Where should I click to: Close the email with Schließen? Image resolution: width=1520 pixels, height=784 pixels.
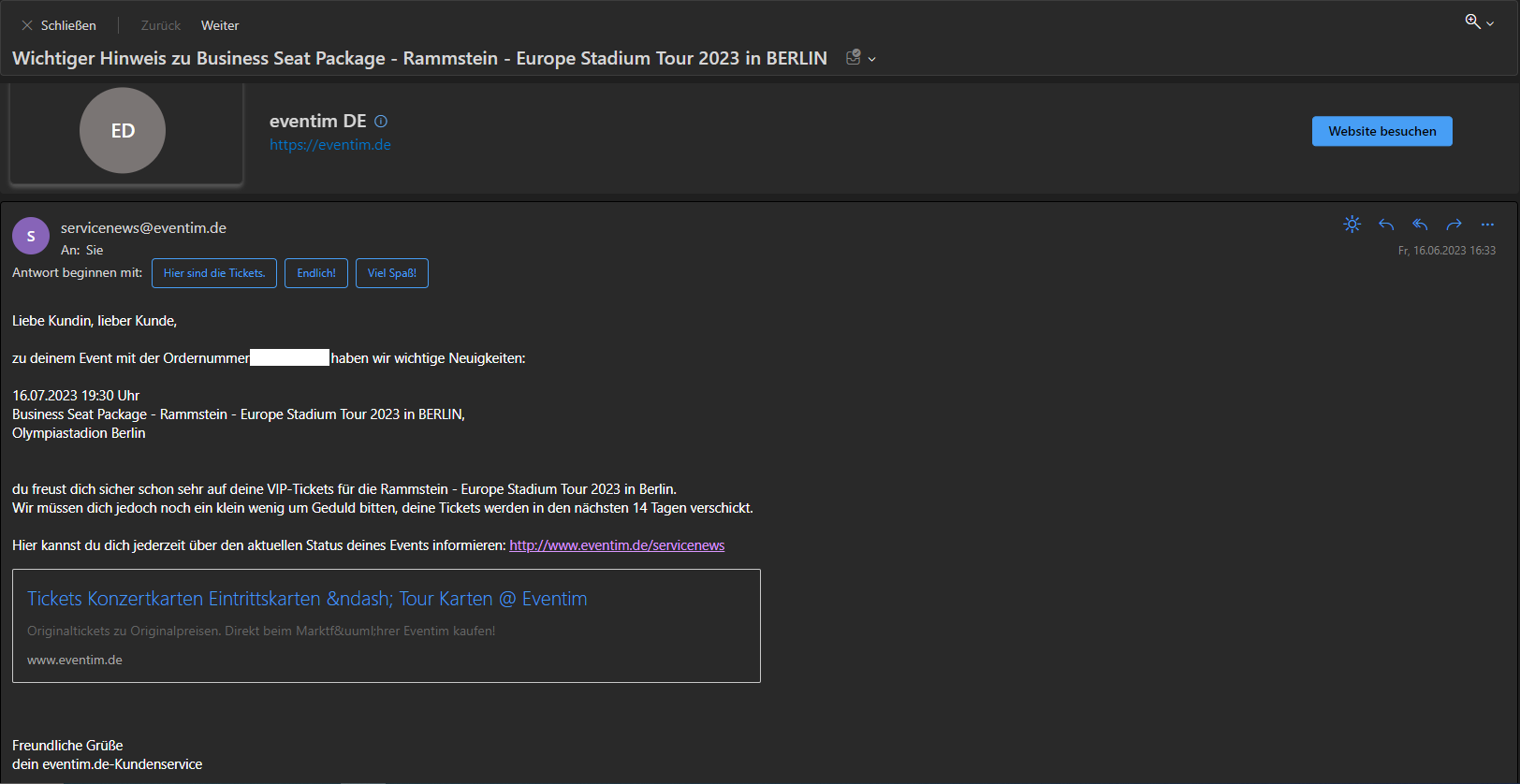point(58,25)
